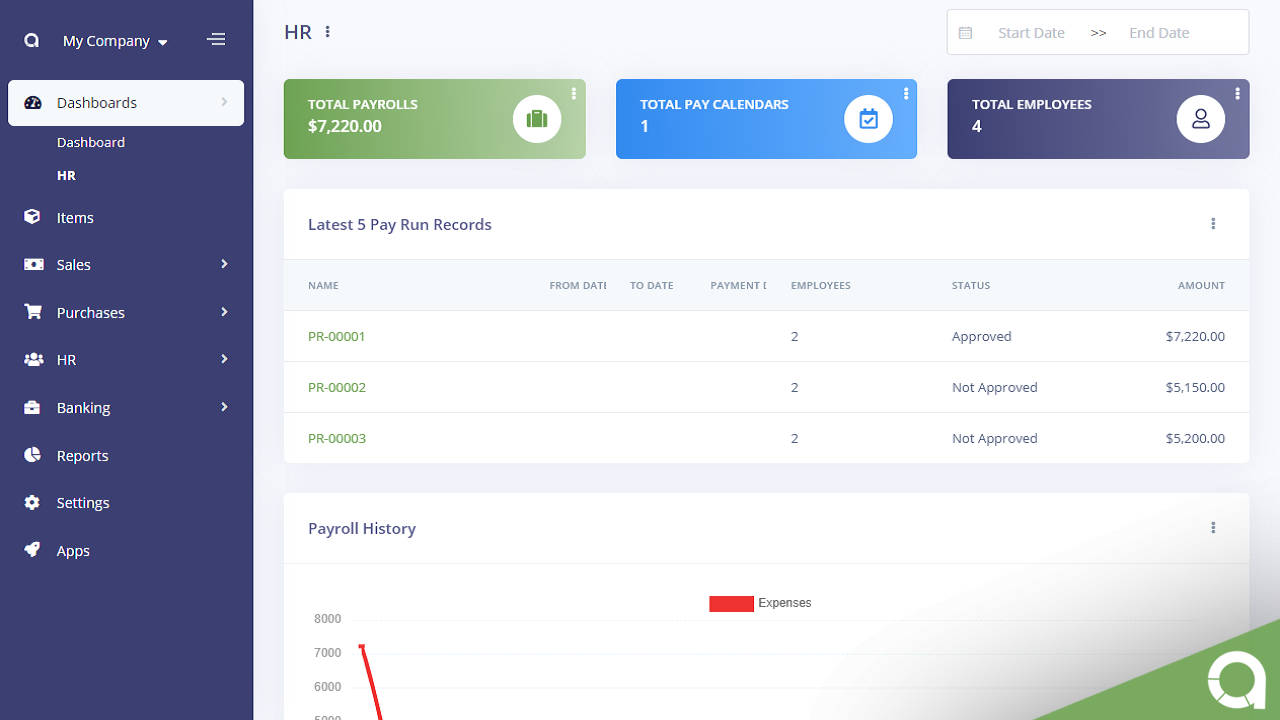1280x720 pixels.
Task: Select HR under the Dashboards menu
Action: (x=66, y=175)
